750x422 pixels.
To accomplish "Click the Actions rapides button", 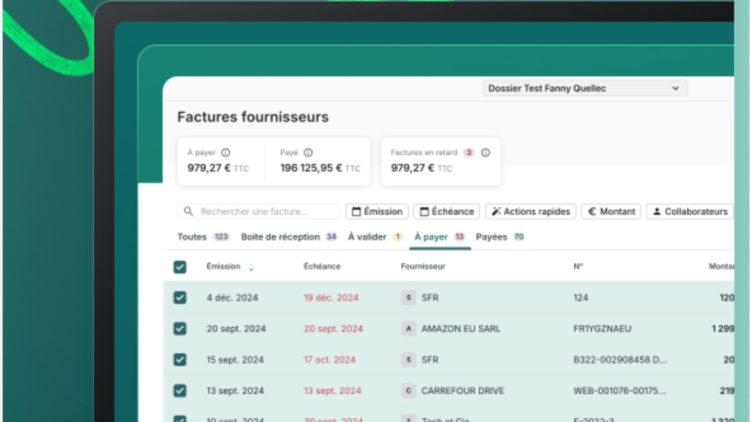I will (530, 212).
